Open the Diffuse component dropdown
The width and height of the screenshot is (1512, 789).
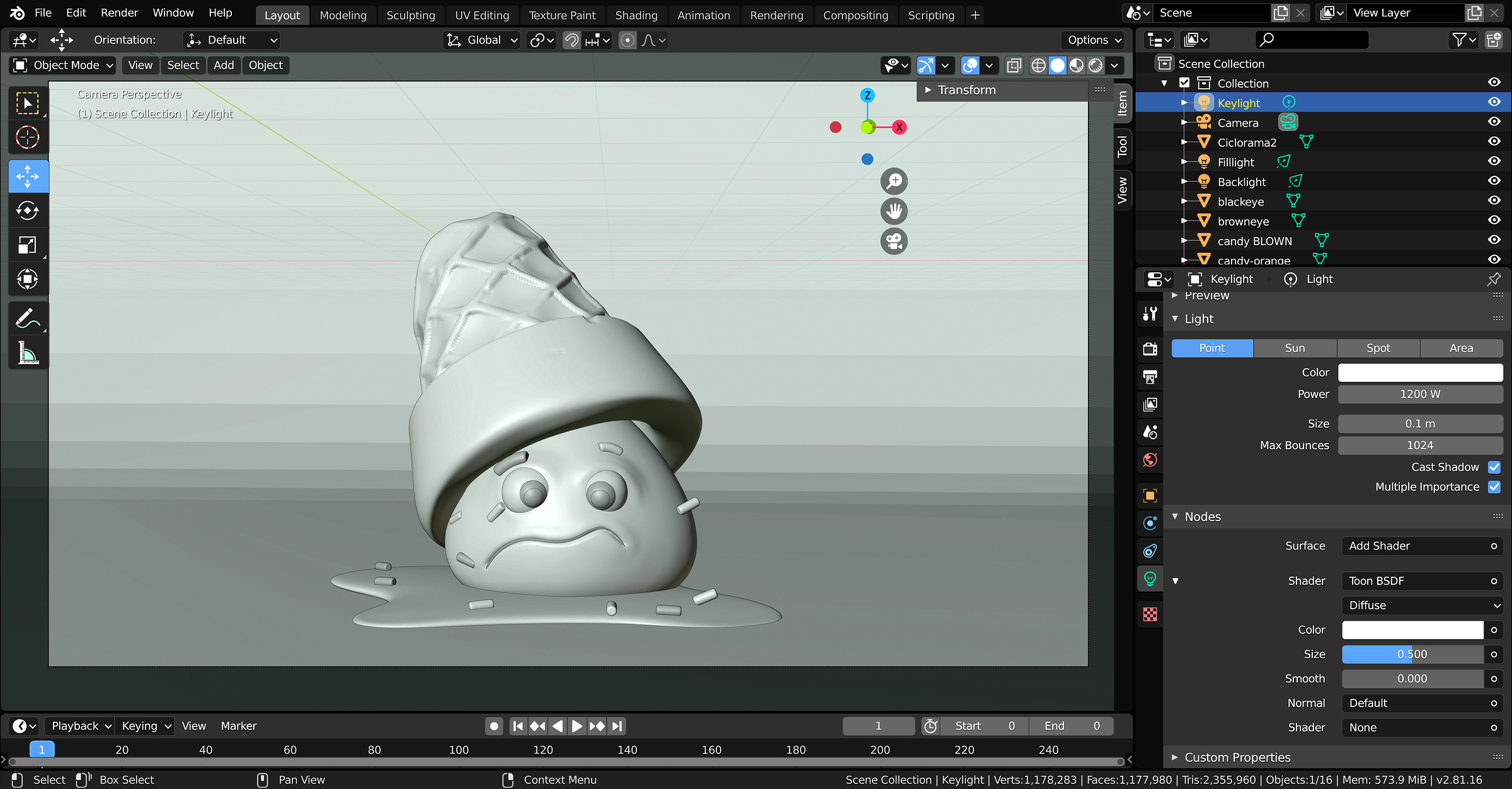coord(1422,605)
